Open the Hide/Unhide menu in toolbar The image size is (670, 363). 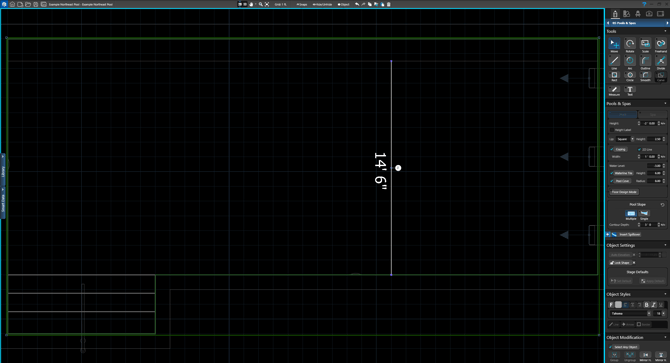click(x=323, y=4)
